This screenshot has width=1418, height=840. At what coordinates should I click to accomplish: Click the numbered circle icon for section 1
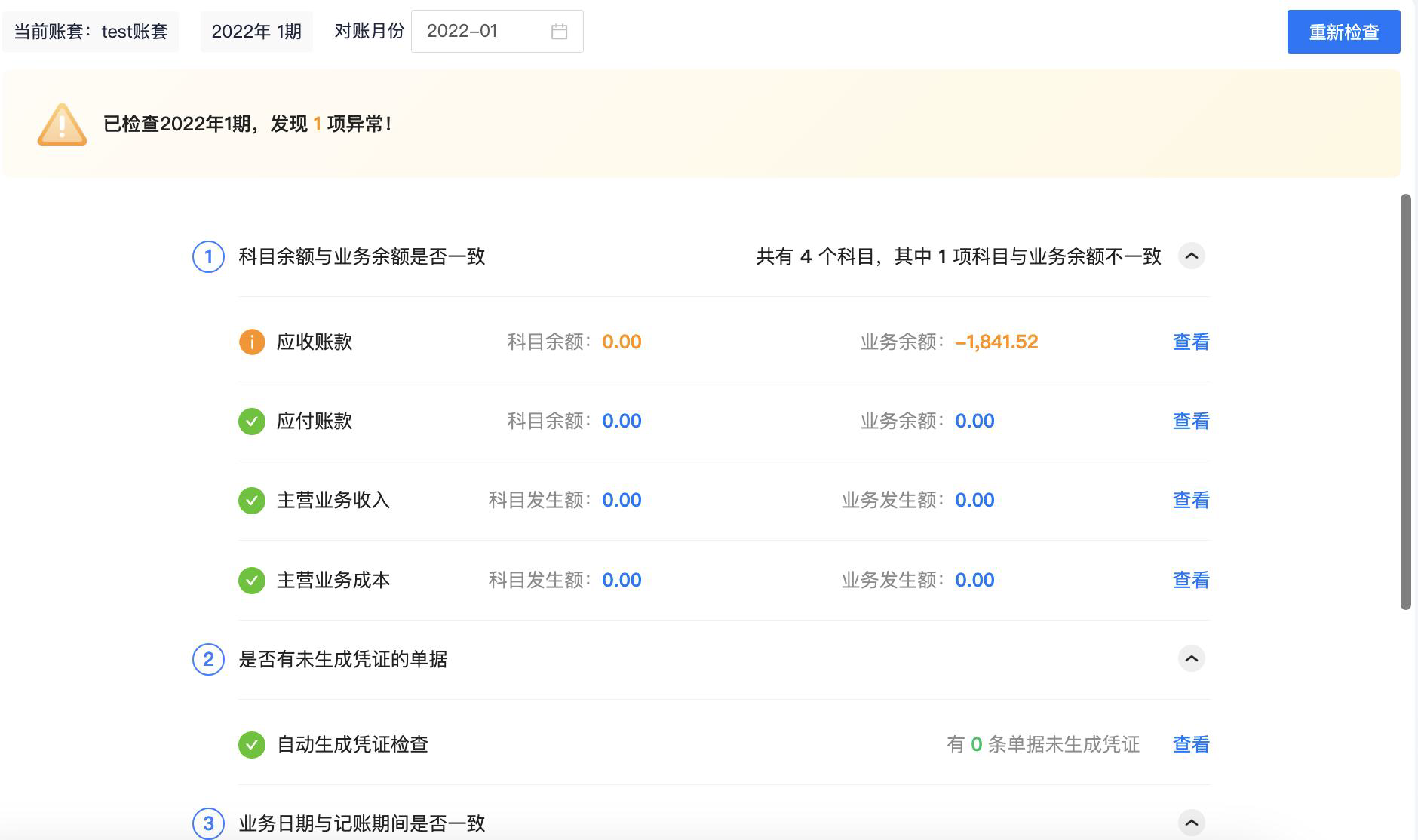(x=208, y=256)
